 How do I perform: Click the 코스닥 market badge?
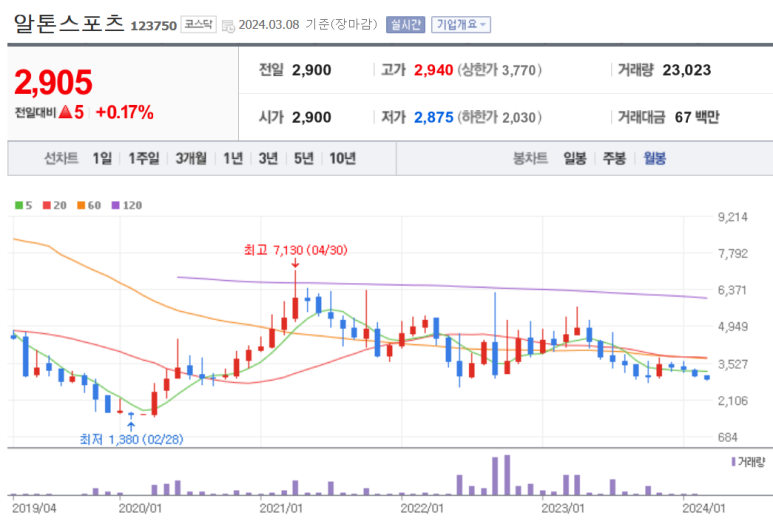199,24
